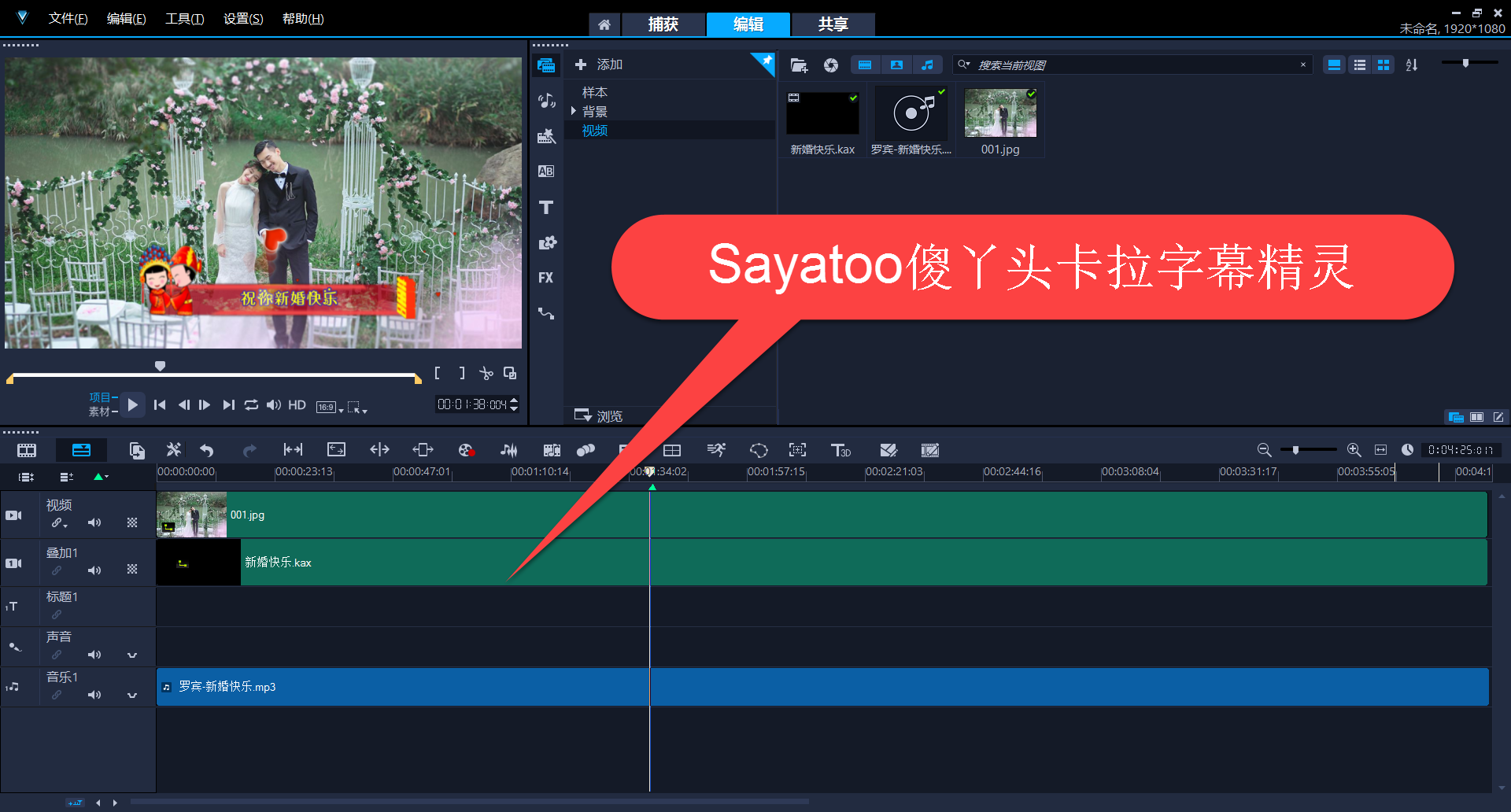Toggle photo files visibility in library

[x=896, y=65]
